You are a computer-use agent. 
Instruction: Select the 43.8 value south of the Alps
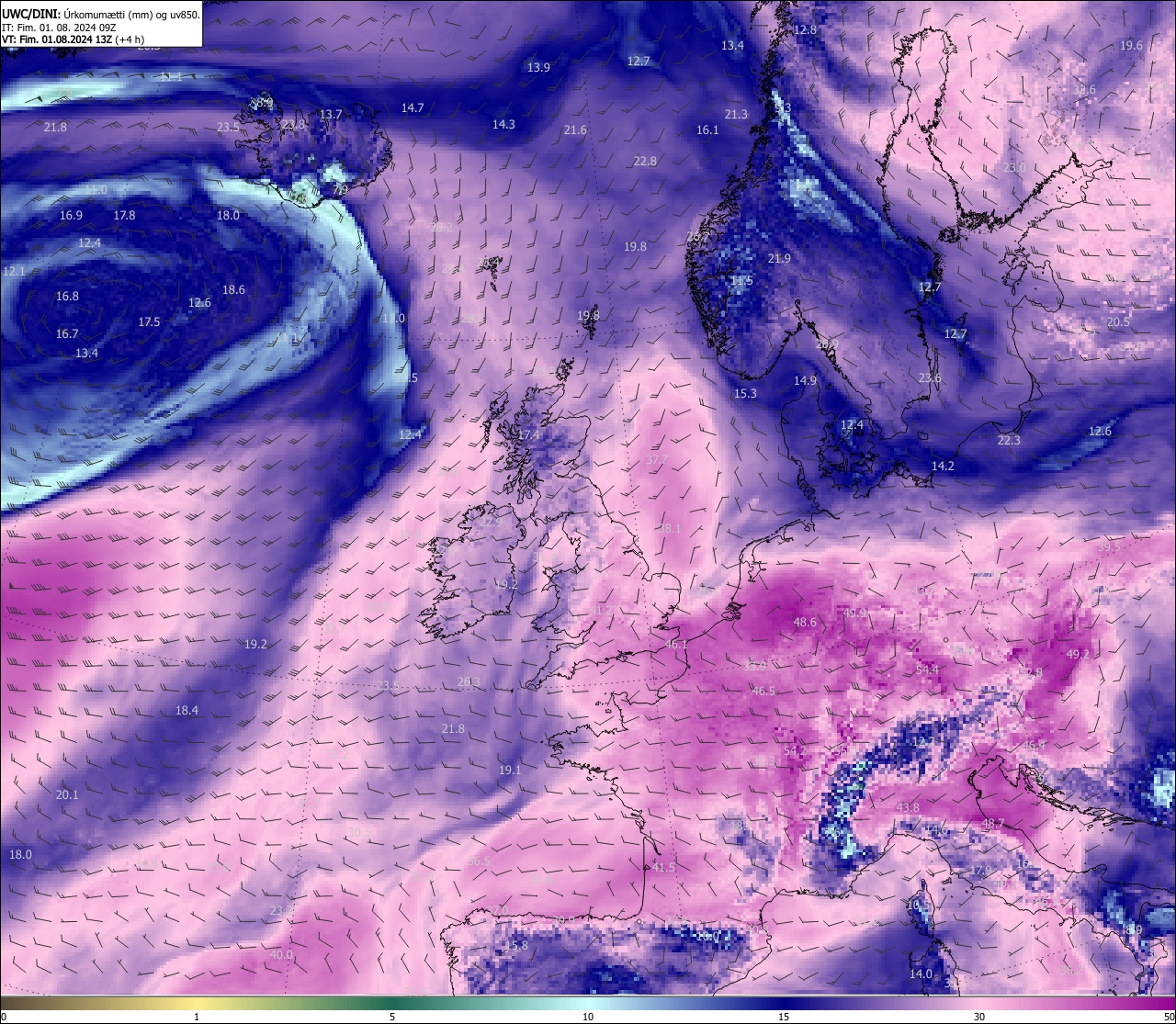tap(908, 807)
